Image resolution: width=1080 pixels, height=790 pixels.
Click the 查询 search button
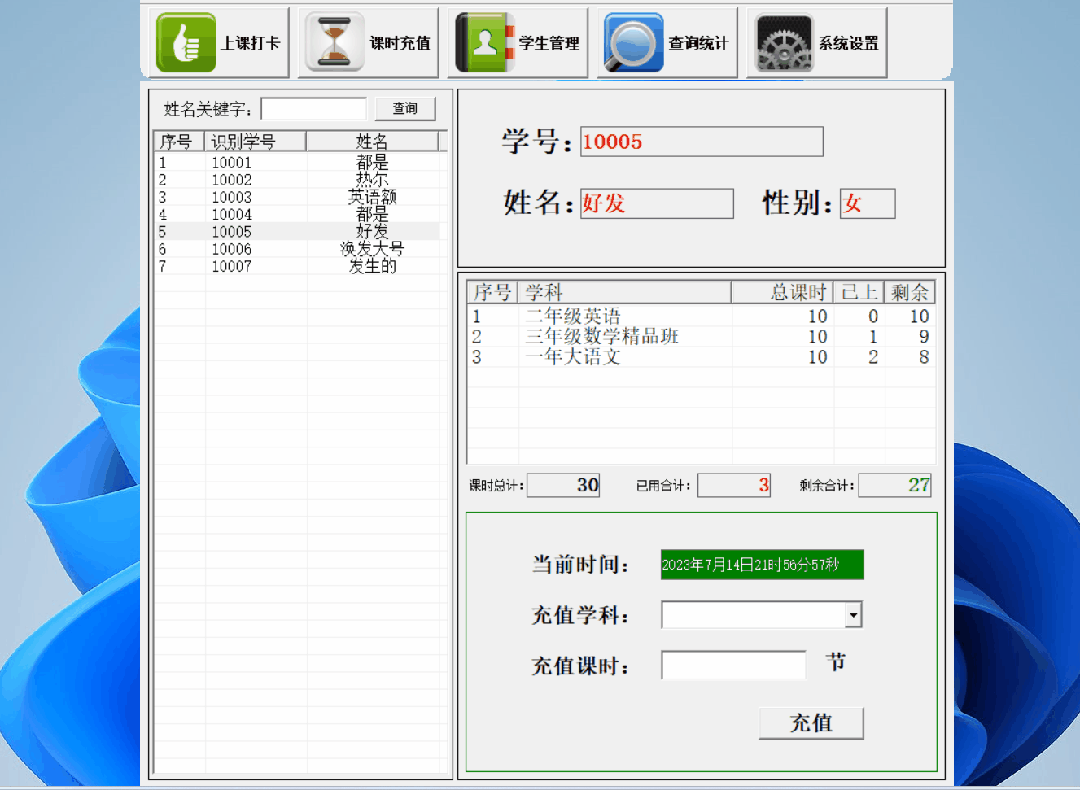(405, 108)
